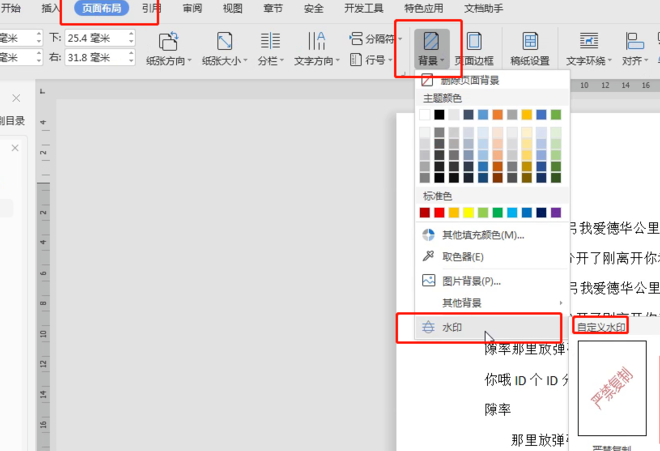The image size is (660, 451).
Task: Expand the 其他背景 submenu
Action: point(491,302)
